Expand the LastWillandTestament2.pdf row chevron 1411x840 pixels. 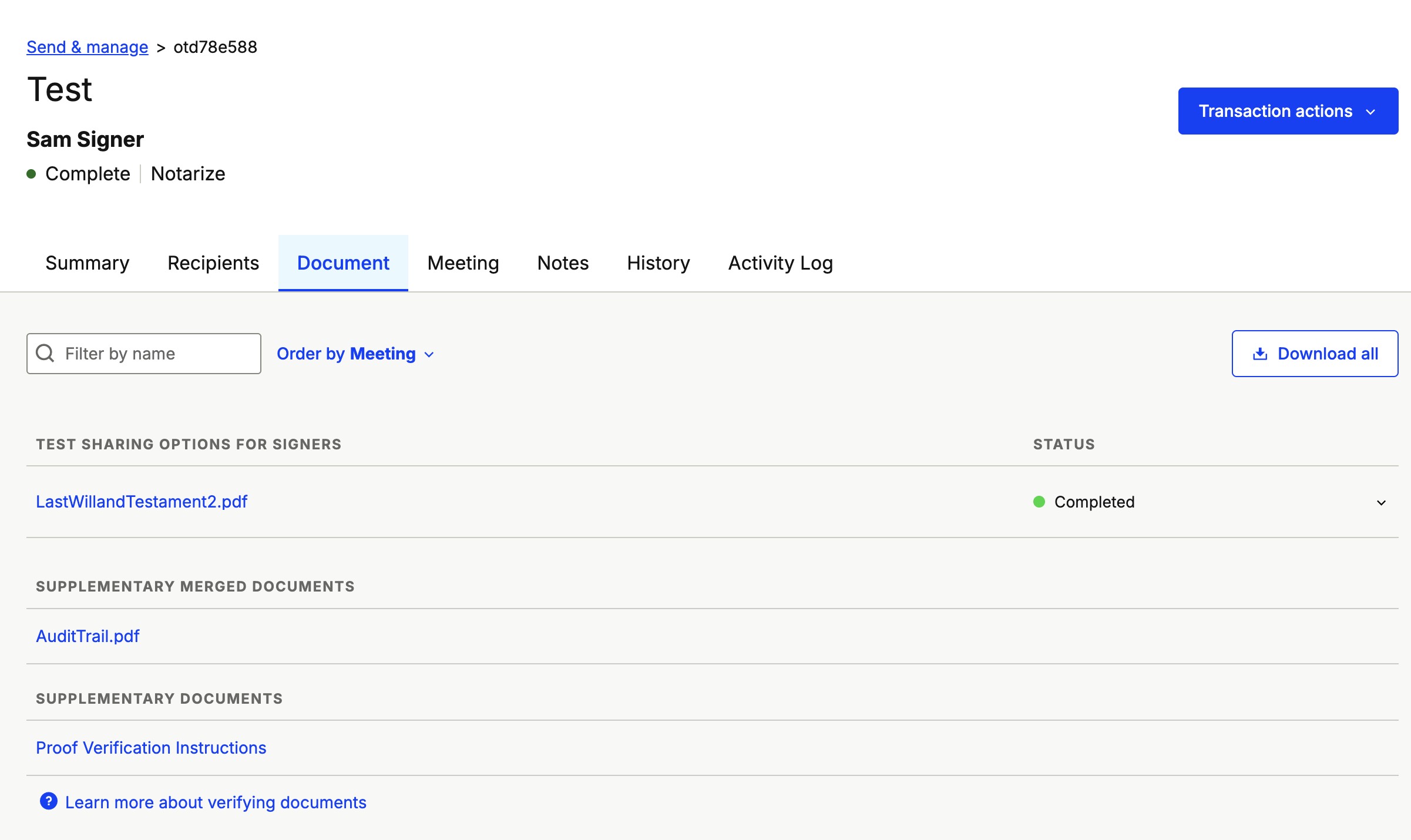[x=1382, y=502]
